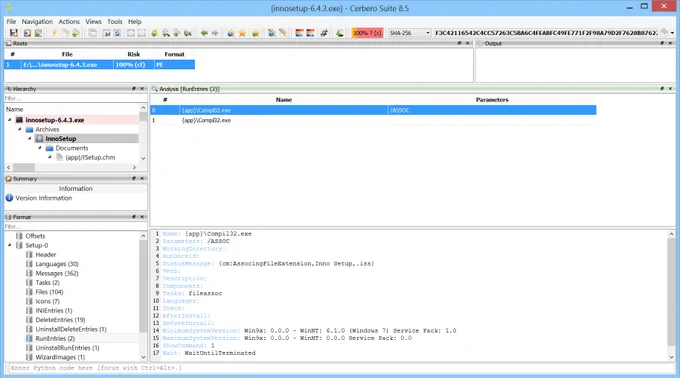The image size is (680, 378).
Task: Collapse the innosetup-6.4.3.exe tree node
Action: [x=10, y=120]
